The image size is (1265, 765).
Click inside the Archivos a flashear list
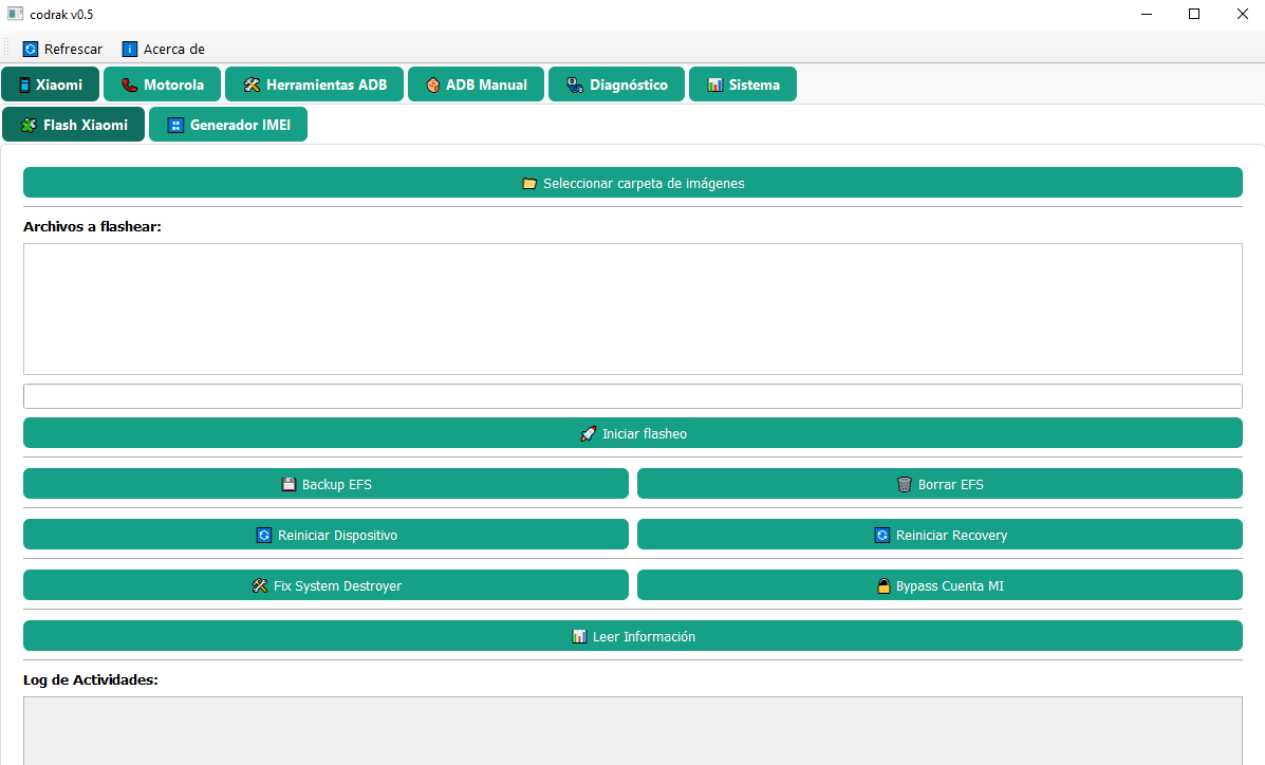[632, 309]
